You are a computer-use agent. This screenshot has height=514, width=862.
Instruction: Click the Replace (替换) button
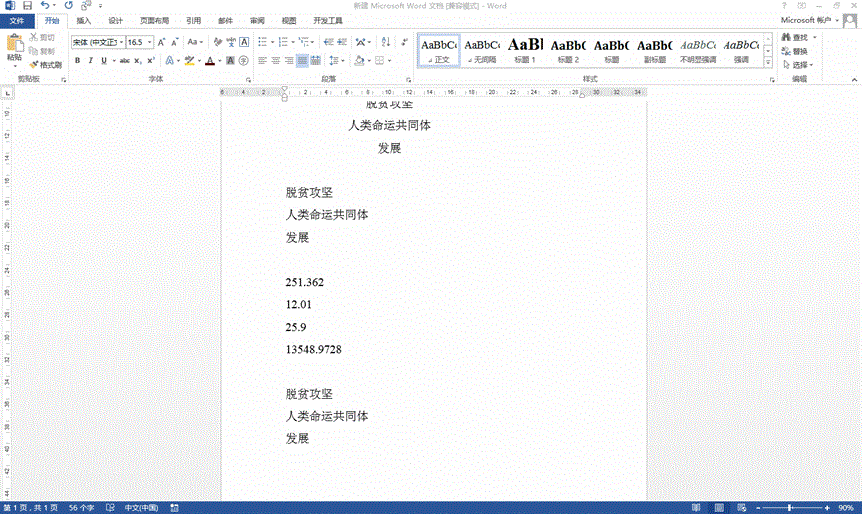point(797,51)
